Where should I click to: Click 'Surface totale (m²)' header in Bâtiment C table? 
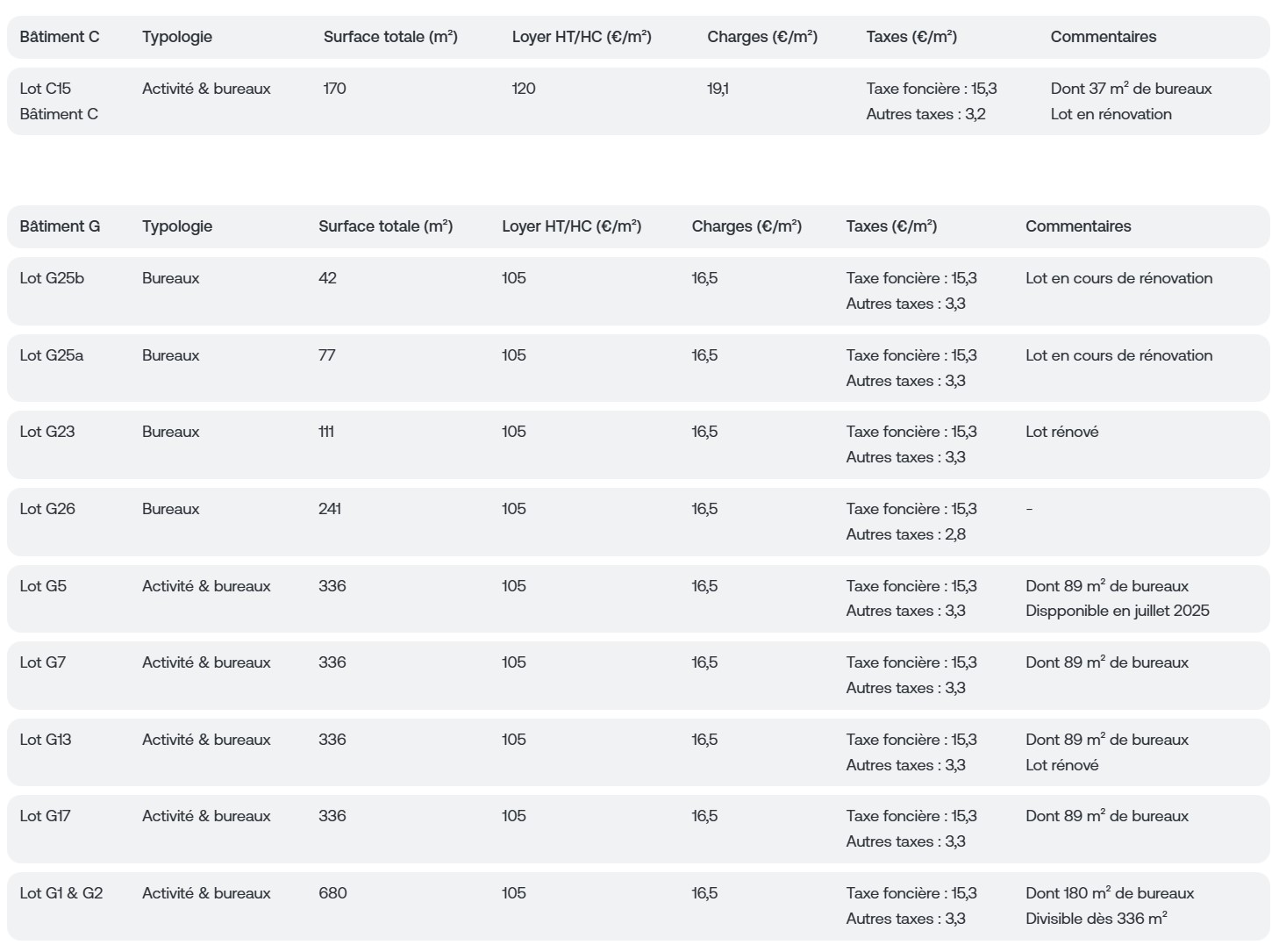point(390,37)
